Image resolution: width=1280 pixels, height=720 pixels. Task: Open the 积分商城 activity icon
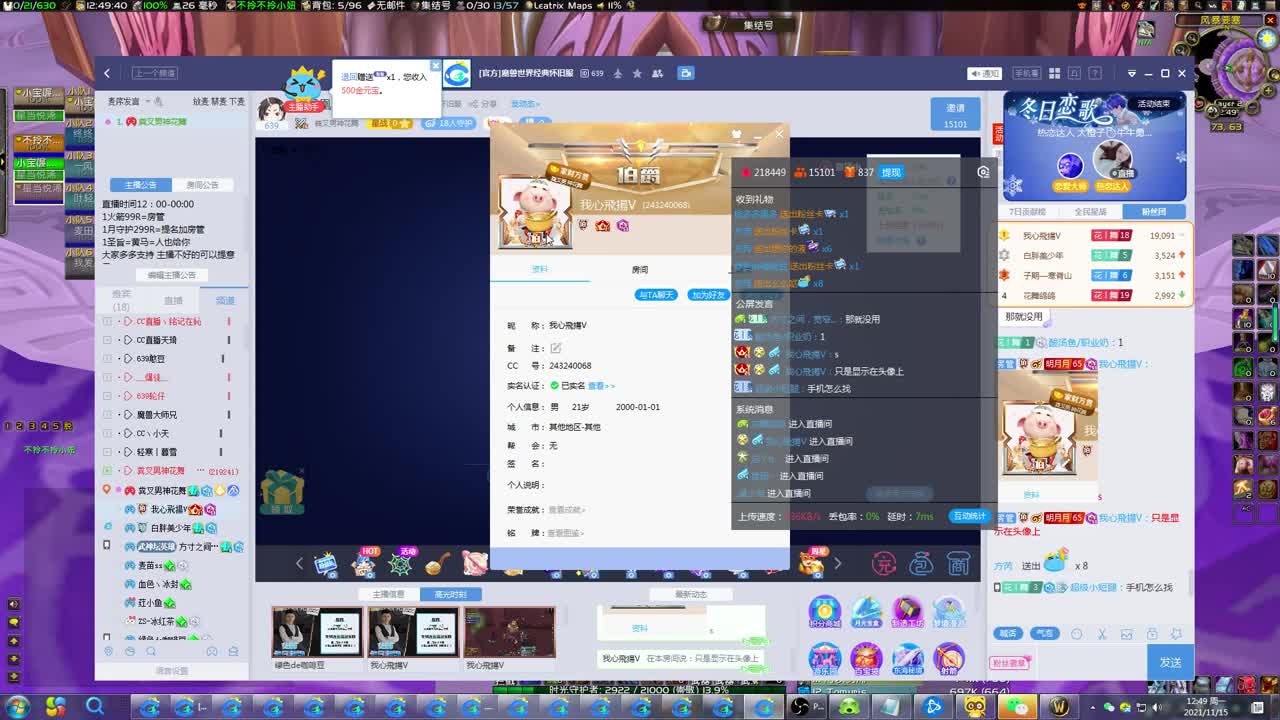click(825, 611)
